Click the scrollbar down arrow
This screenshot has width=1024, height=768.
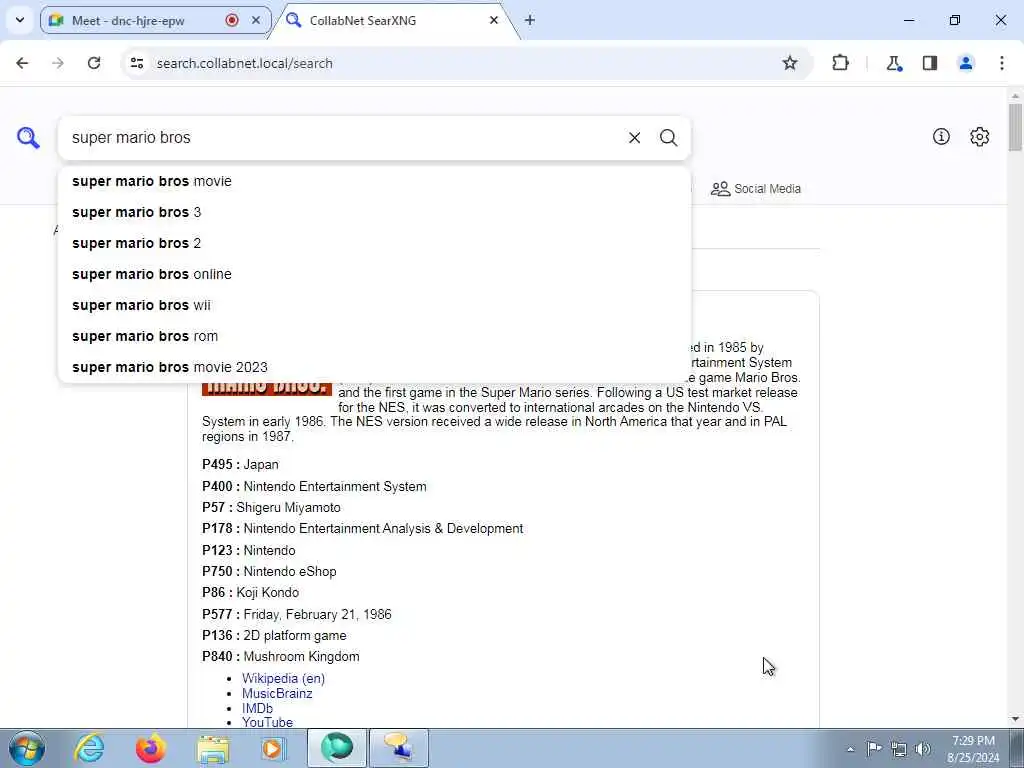tap(1015, 720)
